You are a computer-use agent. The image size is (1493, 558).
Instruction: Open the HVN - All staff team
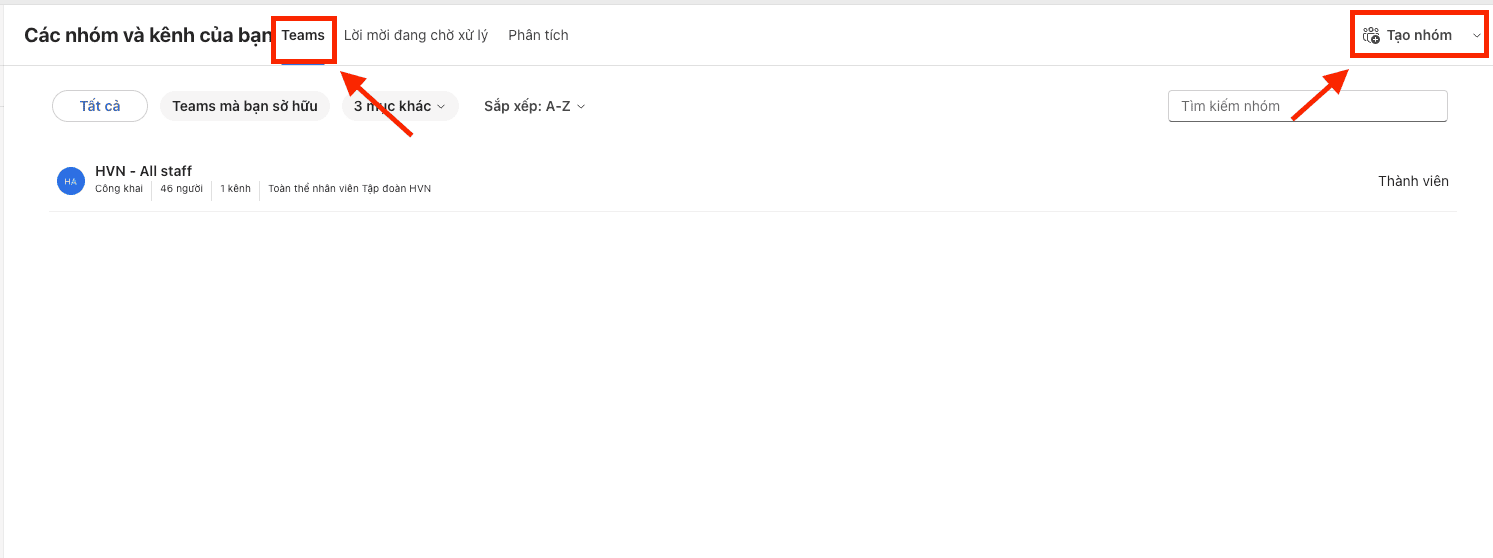pyautogui.click(x=144, y=171)
